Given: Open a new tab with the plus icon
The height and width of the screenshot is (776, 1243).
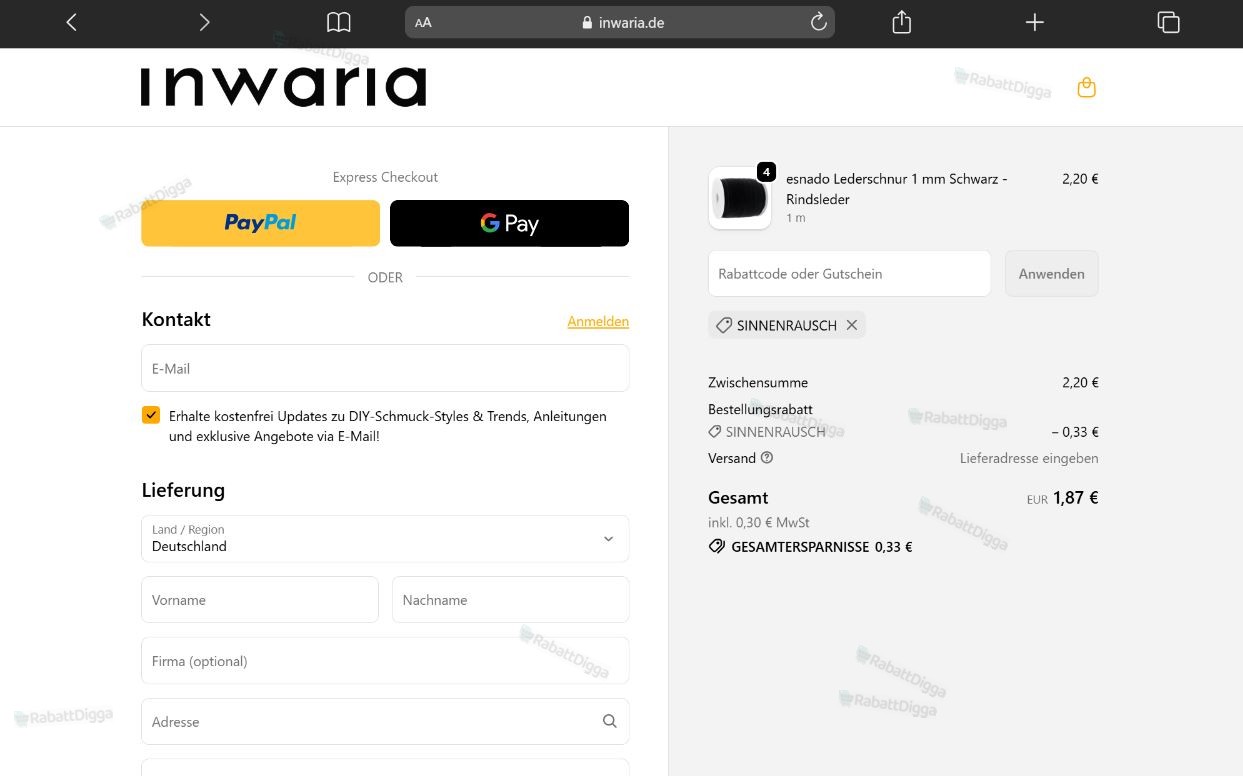Looking at the screenshot, I should point(1035,22).
